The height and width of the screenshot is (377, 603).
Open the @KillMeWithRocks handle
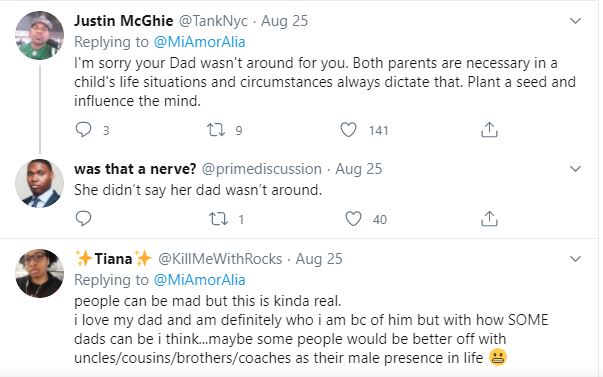coord(220,259)
